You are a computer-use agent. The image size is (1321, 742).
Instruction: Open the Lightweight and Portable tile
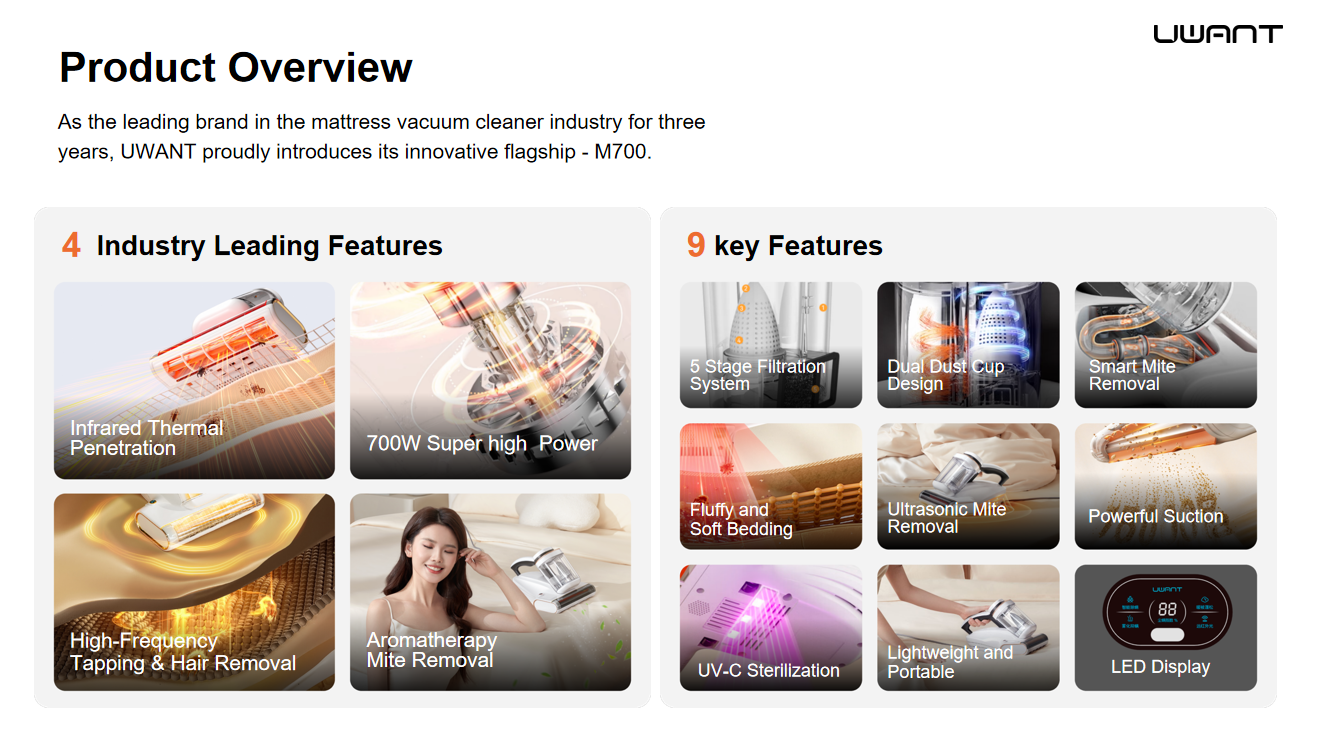(968, 628)
